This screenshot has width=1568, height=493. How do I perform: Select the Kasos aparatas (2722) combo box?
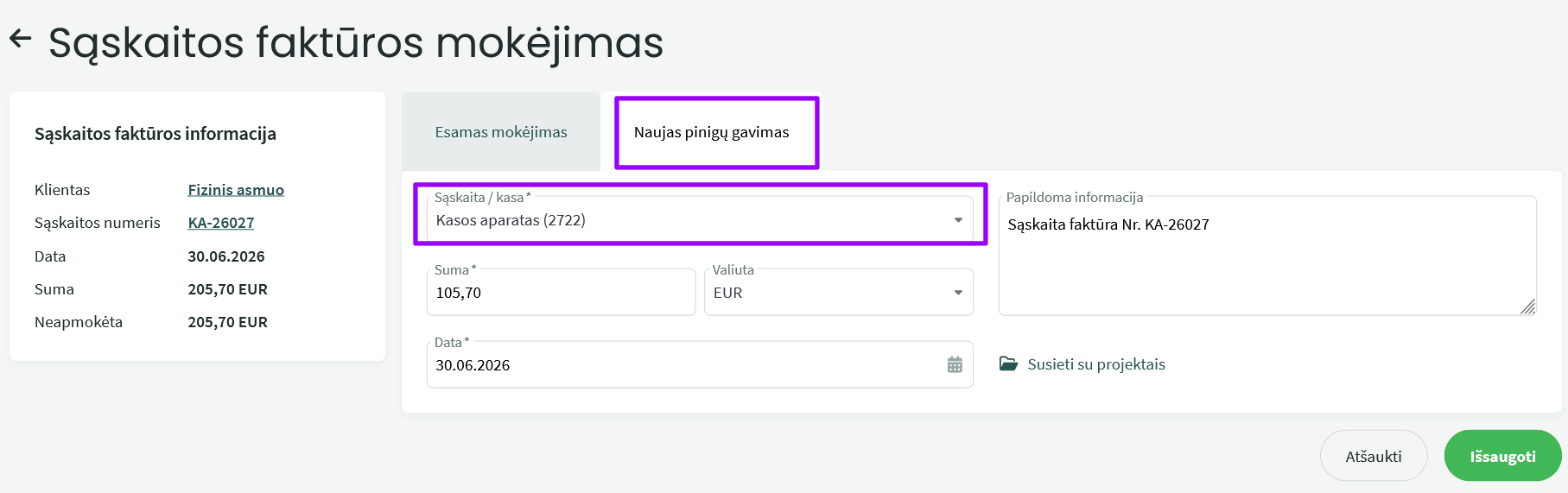[700, 219]
